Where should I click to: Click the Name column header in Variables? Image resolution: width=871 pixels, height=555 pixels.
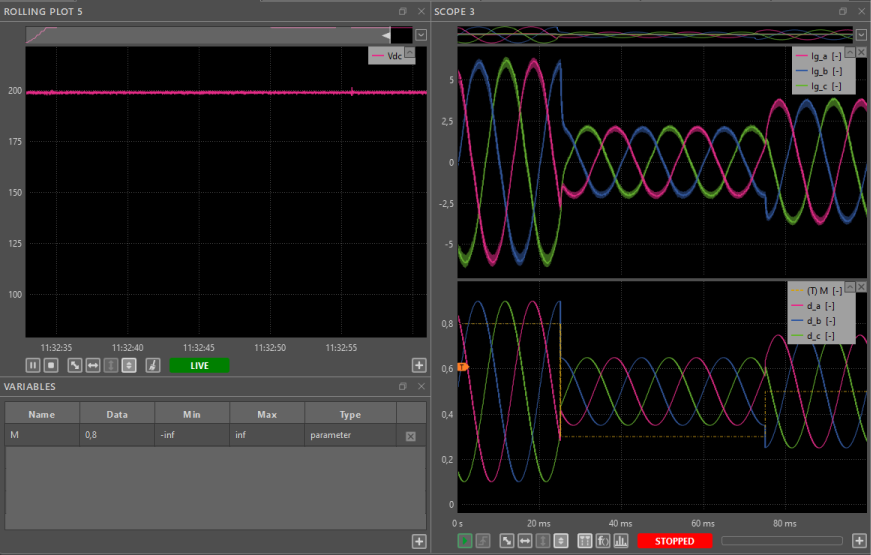coord(42,414)
